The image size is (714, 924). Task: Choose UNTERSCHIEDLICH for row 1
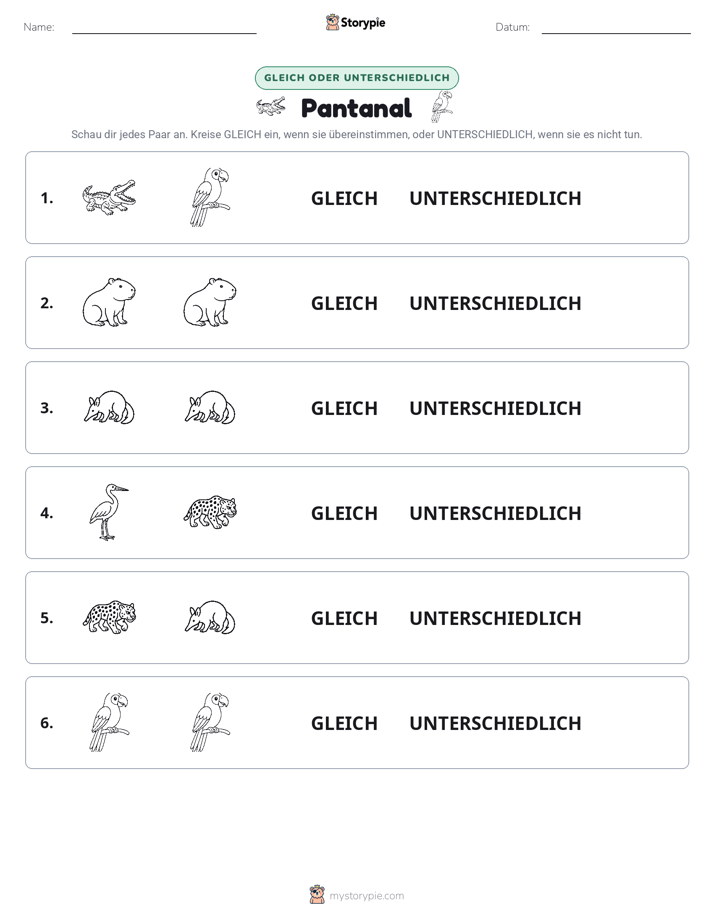click(x=495, y=198)
